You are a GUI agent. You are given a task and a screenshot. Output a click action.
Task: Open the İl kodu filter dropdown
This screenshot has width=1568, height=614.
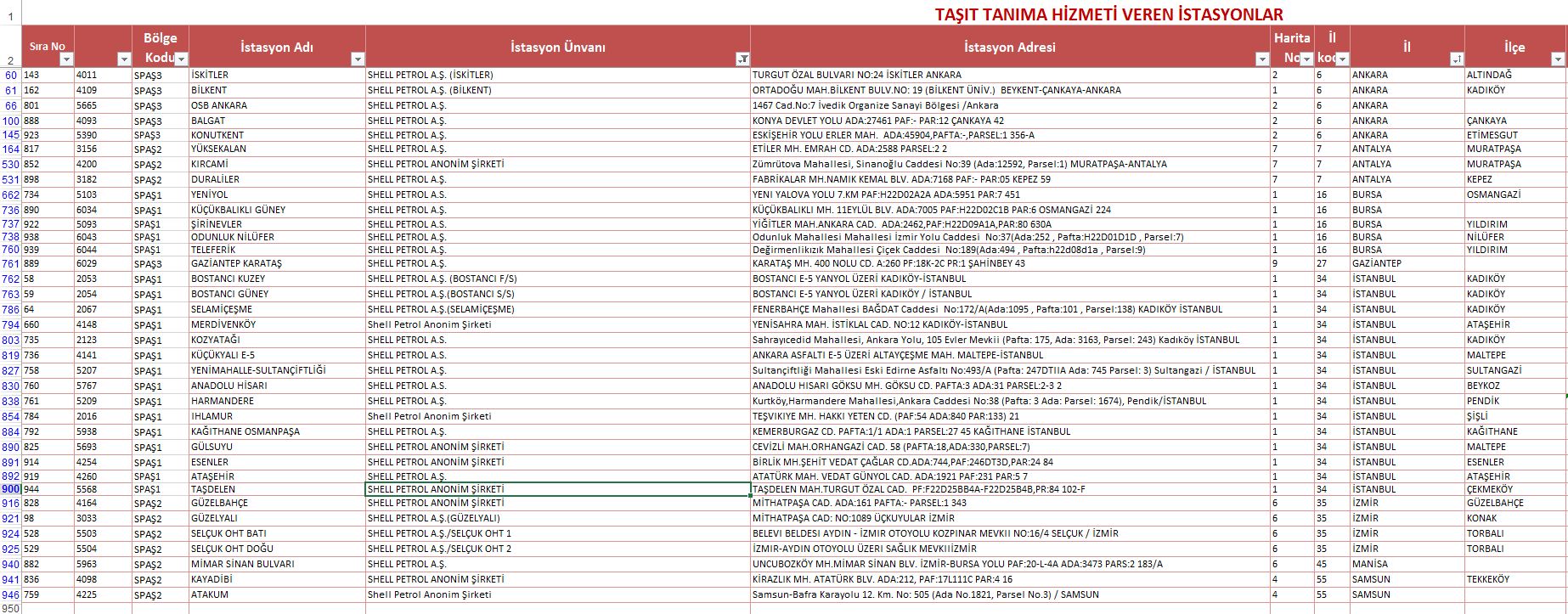[x=1342, y=59]
